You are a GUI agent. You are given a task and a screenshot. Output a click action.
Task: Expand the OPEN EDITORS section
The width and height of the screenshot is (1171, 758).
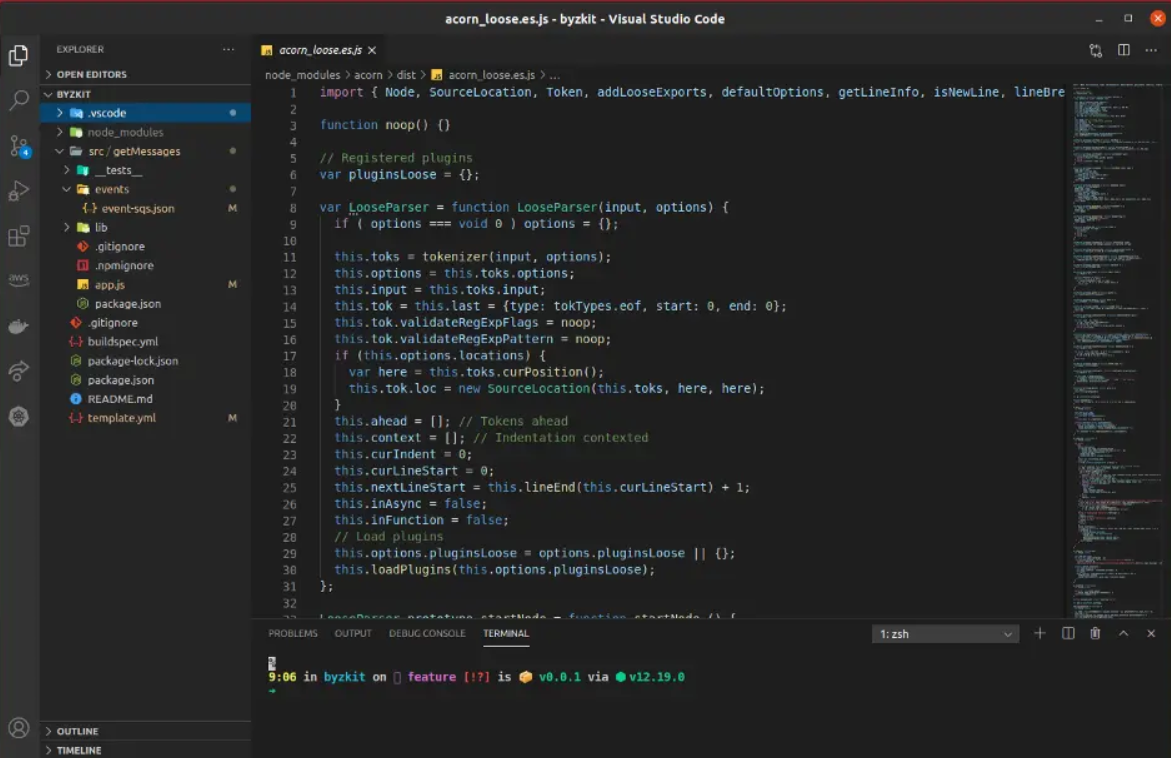pos(146,74)
